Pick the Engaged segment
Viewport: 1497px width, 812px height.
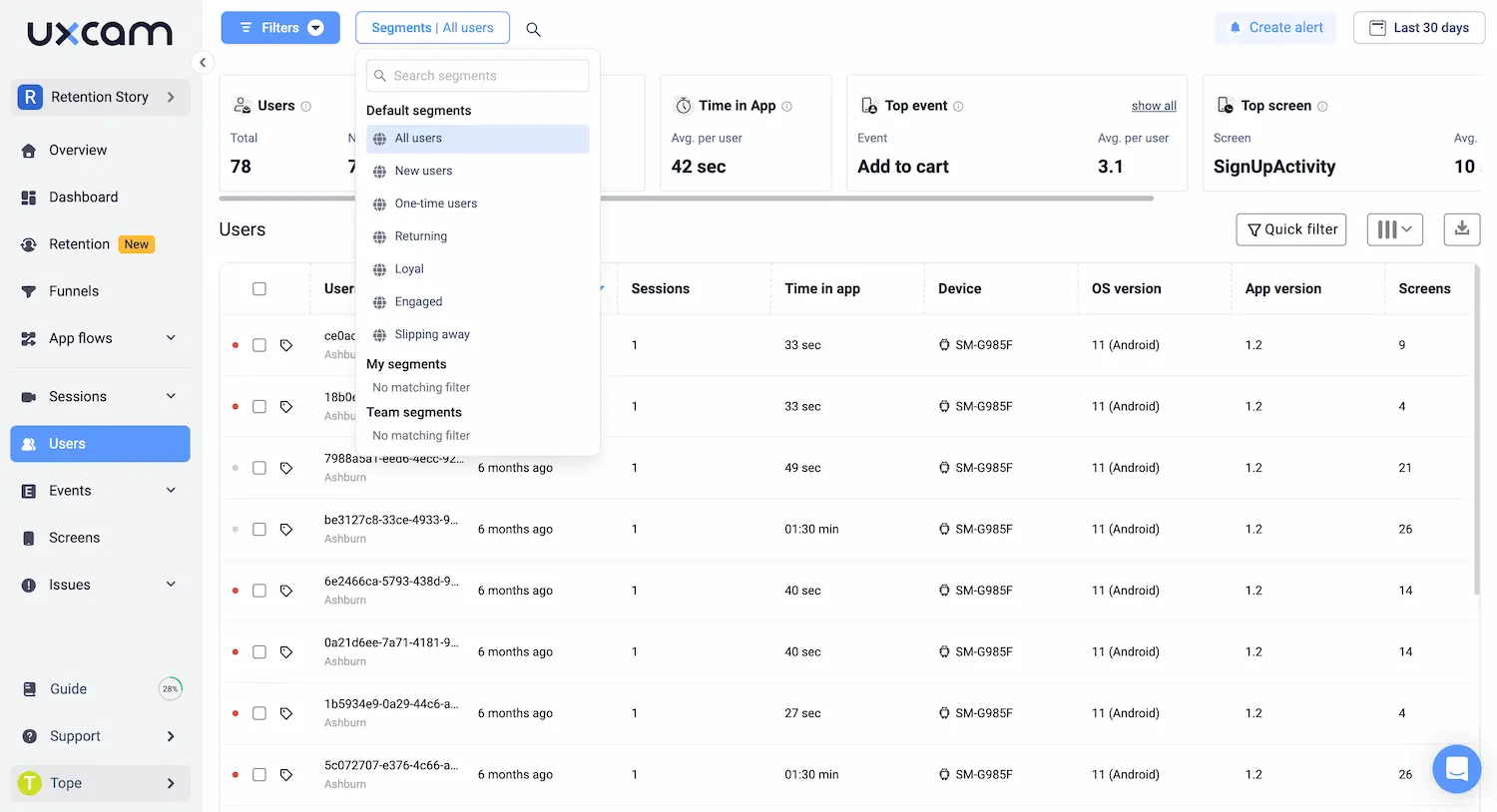477,302
